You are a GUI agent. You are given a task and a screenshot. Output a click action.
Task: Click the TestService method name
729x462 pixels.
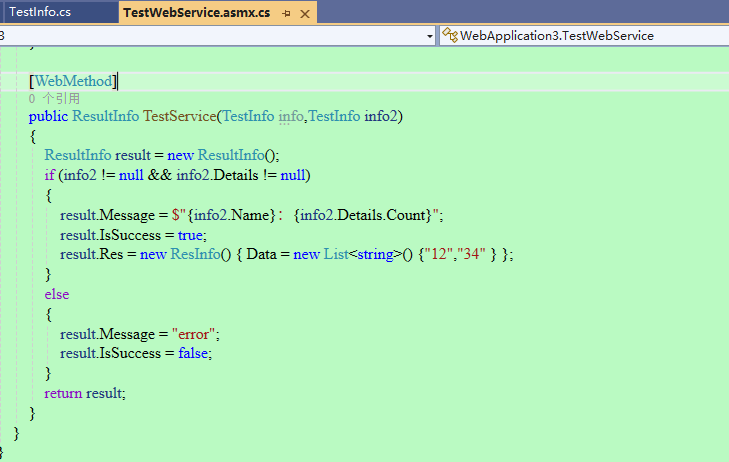tap(179, 117)
